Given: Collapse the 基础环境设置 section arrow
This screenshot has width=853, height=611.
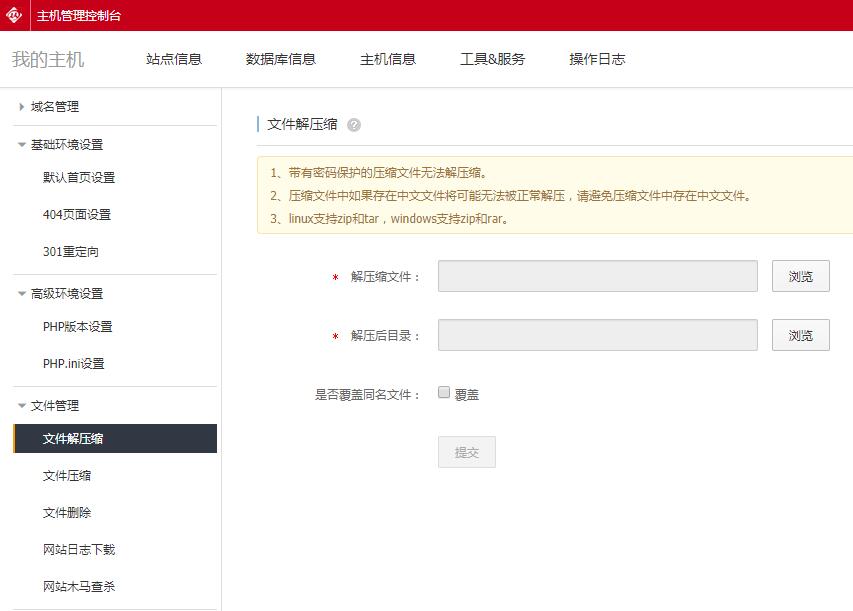Looking at the screenshot, I should coord(22,145).
